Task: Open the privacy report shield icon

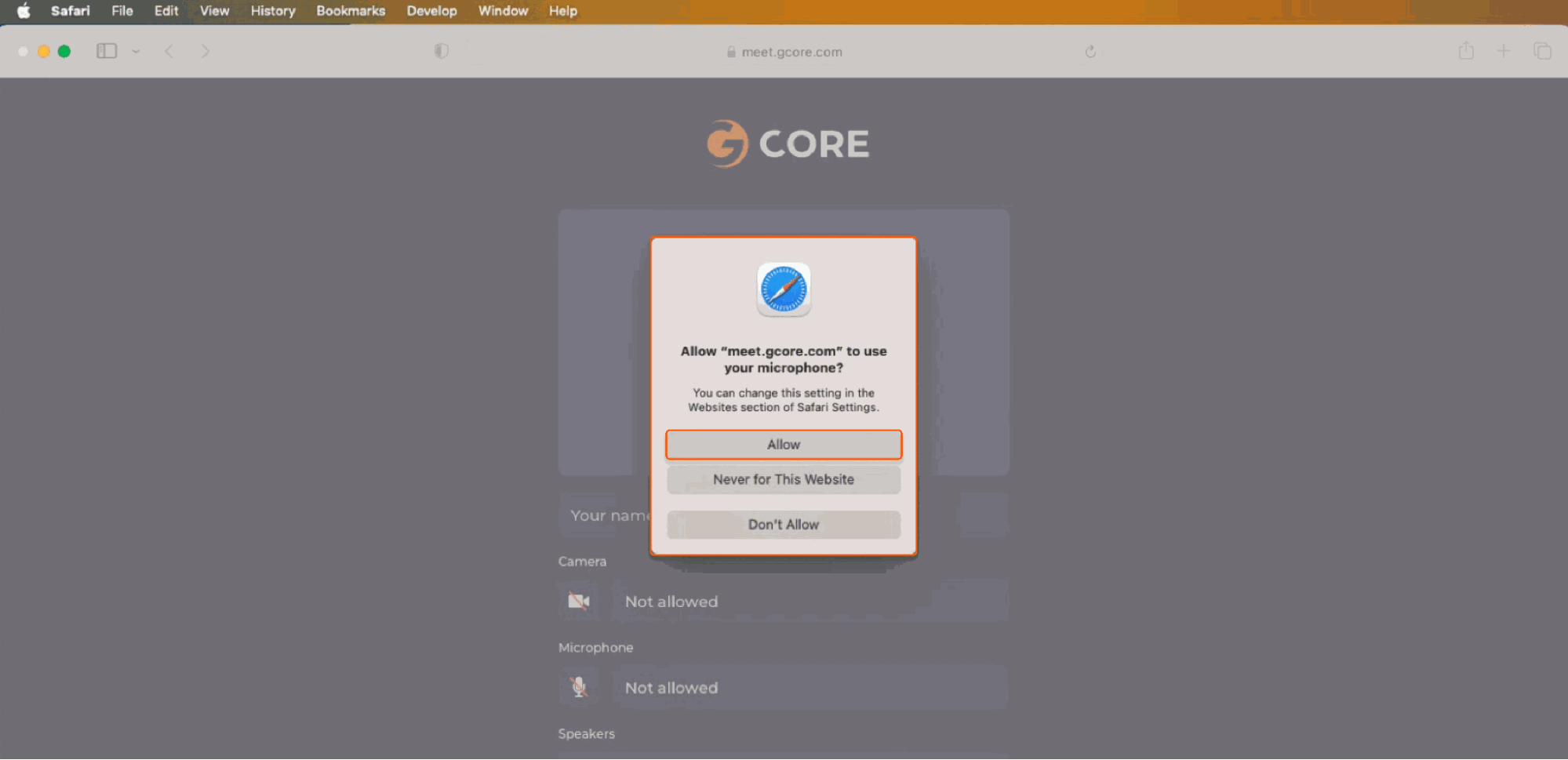Action: [442, 51]
